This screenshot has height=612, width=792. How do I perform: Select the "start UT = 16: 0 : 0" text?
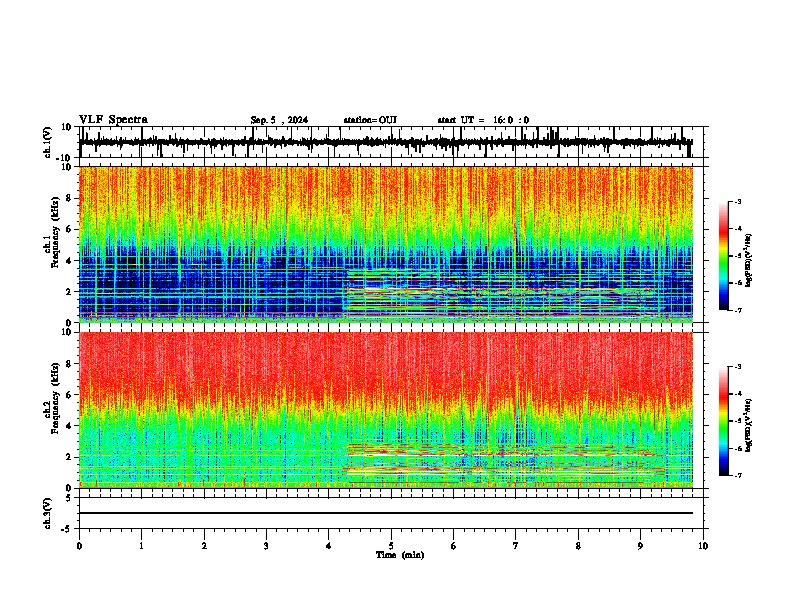click(x=483, y=120)
